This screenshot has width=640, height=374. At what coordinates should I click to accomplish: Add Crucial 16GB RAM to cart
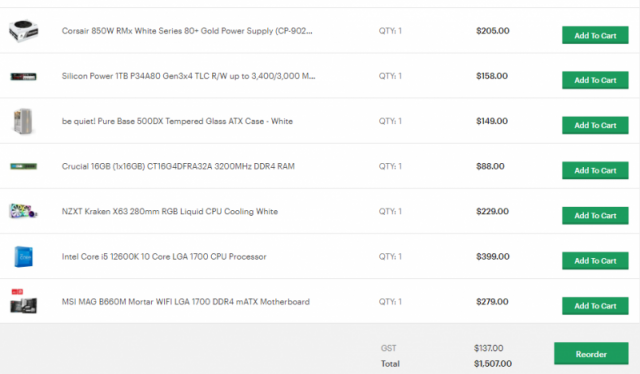click(x=595, y=170)
